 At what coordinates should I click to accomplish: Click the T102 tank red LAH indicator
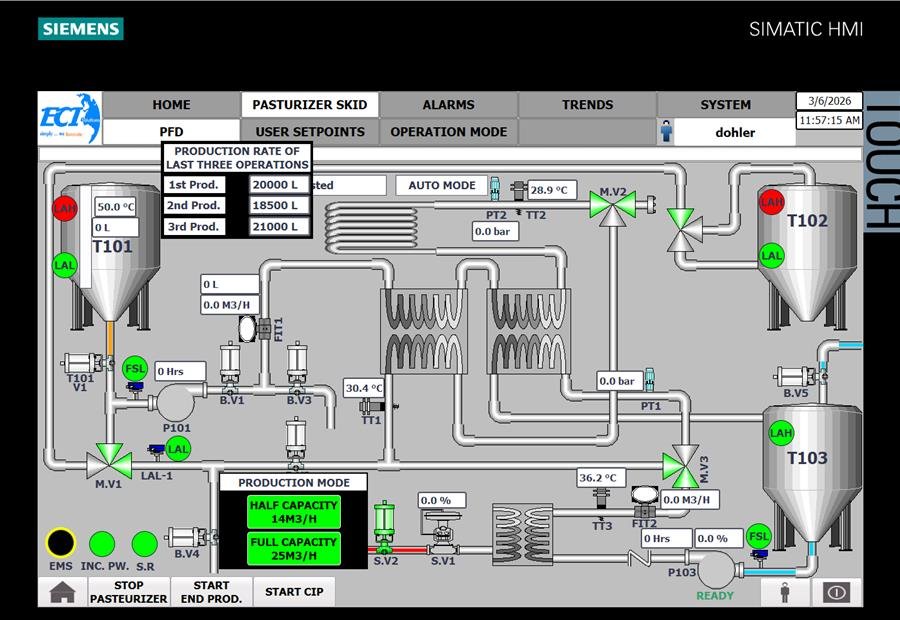[771, 202]
